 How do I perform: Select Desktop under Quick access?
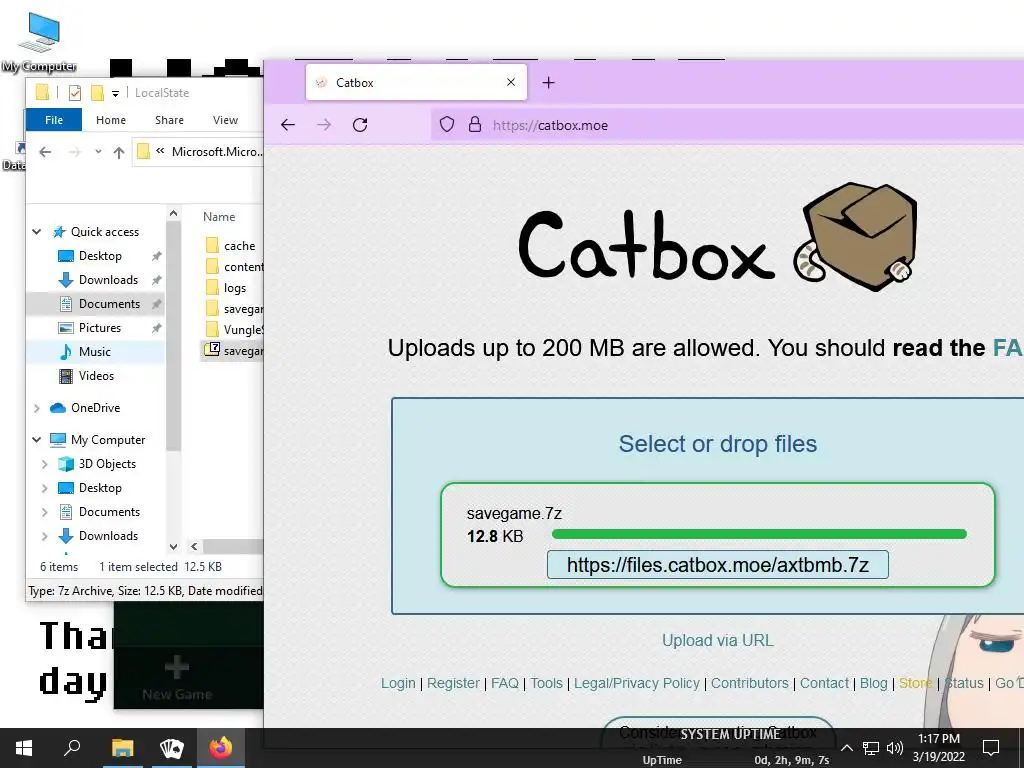pos(100,256)
